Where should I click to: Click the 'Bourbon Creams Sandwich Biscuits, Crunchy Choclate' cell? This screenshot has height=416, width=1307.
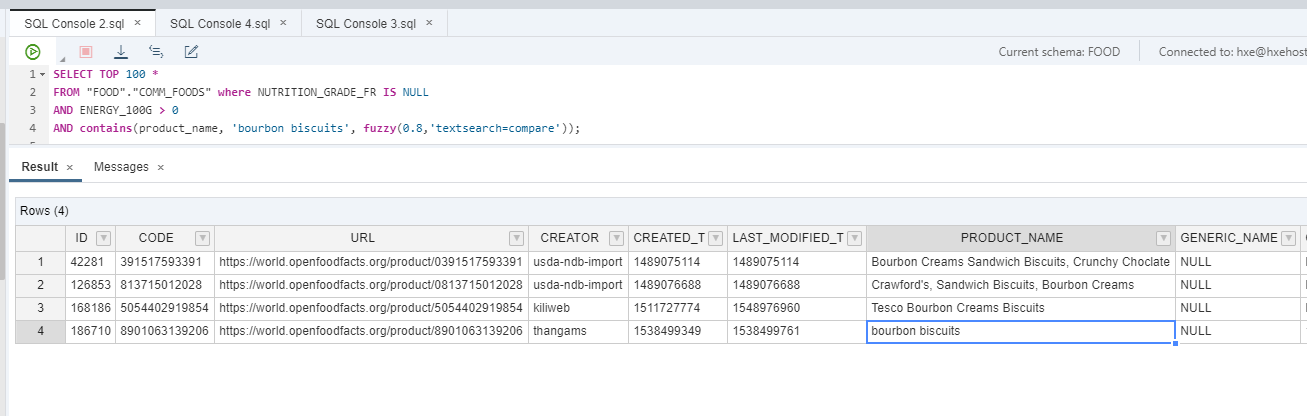[x=1020, y=262]
